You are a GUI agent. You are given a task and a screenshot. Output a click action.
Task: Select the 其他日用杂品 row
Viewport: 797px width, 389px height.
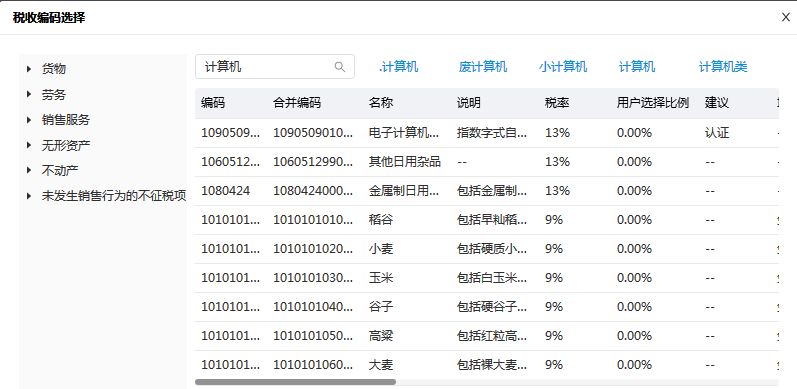486,162
